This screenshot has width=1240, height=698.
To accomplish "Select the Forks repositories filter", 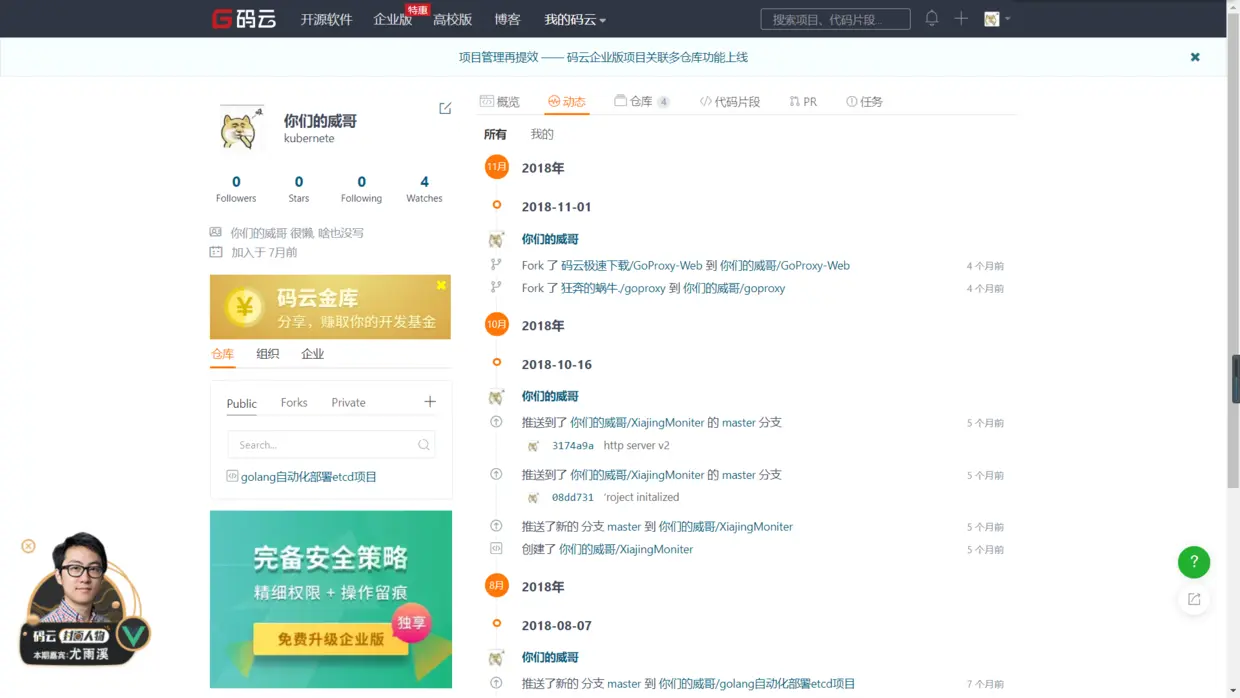I will (294, 402).
